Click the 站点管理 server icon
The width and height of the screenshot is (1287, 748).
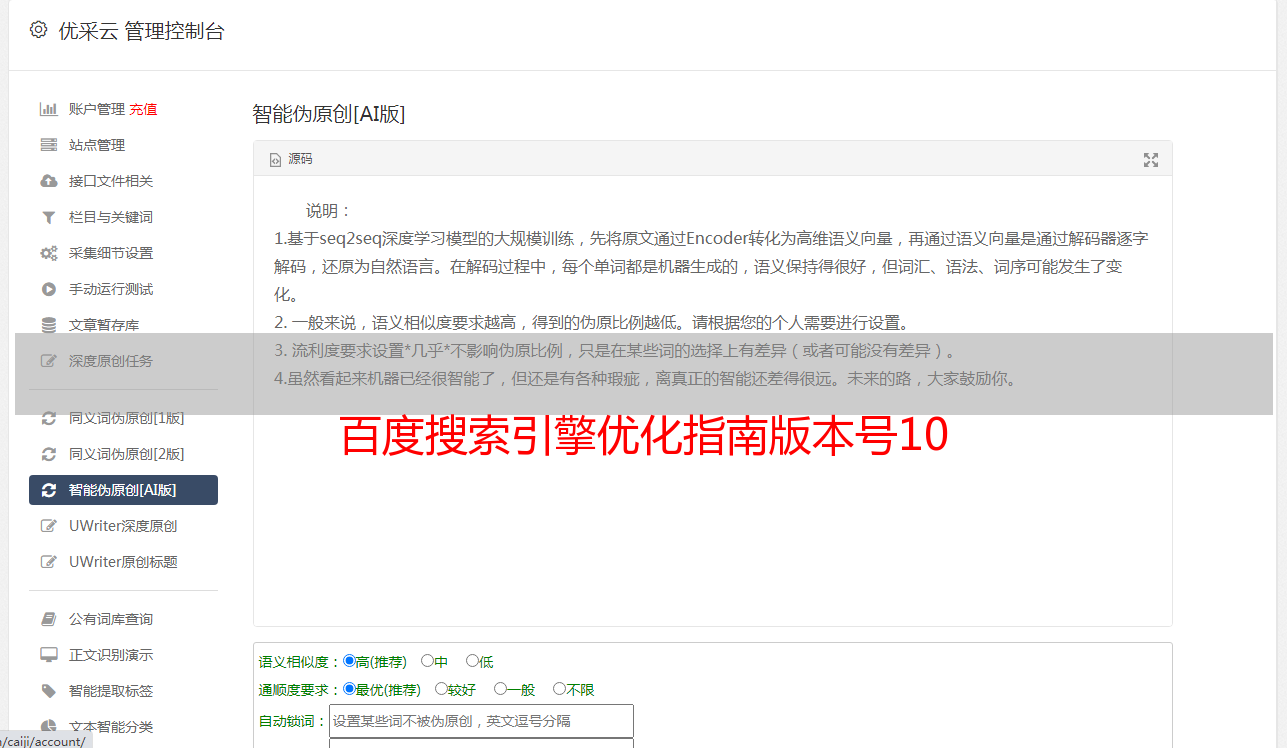[48, 145]
